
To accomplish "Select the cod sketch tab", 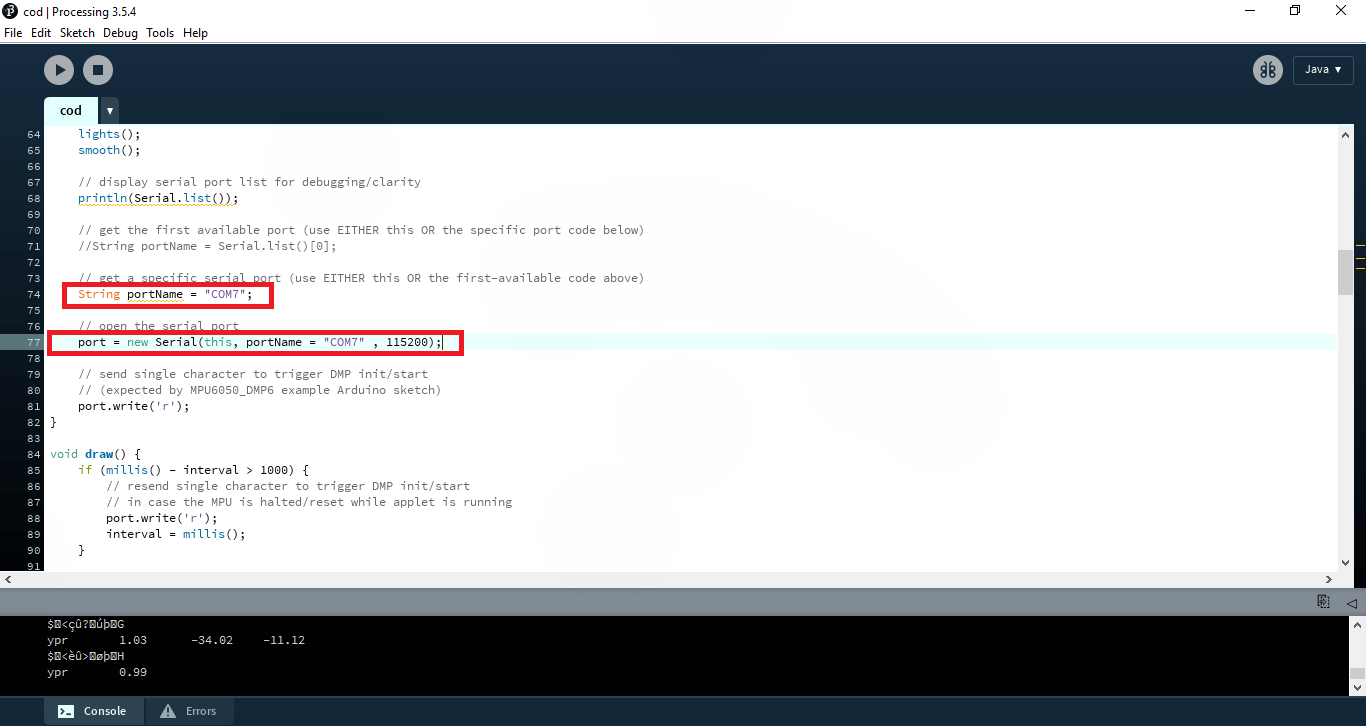I will [x=71, y=110].
